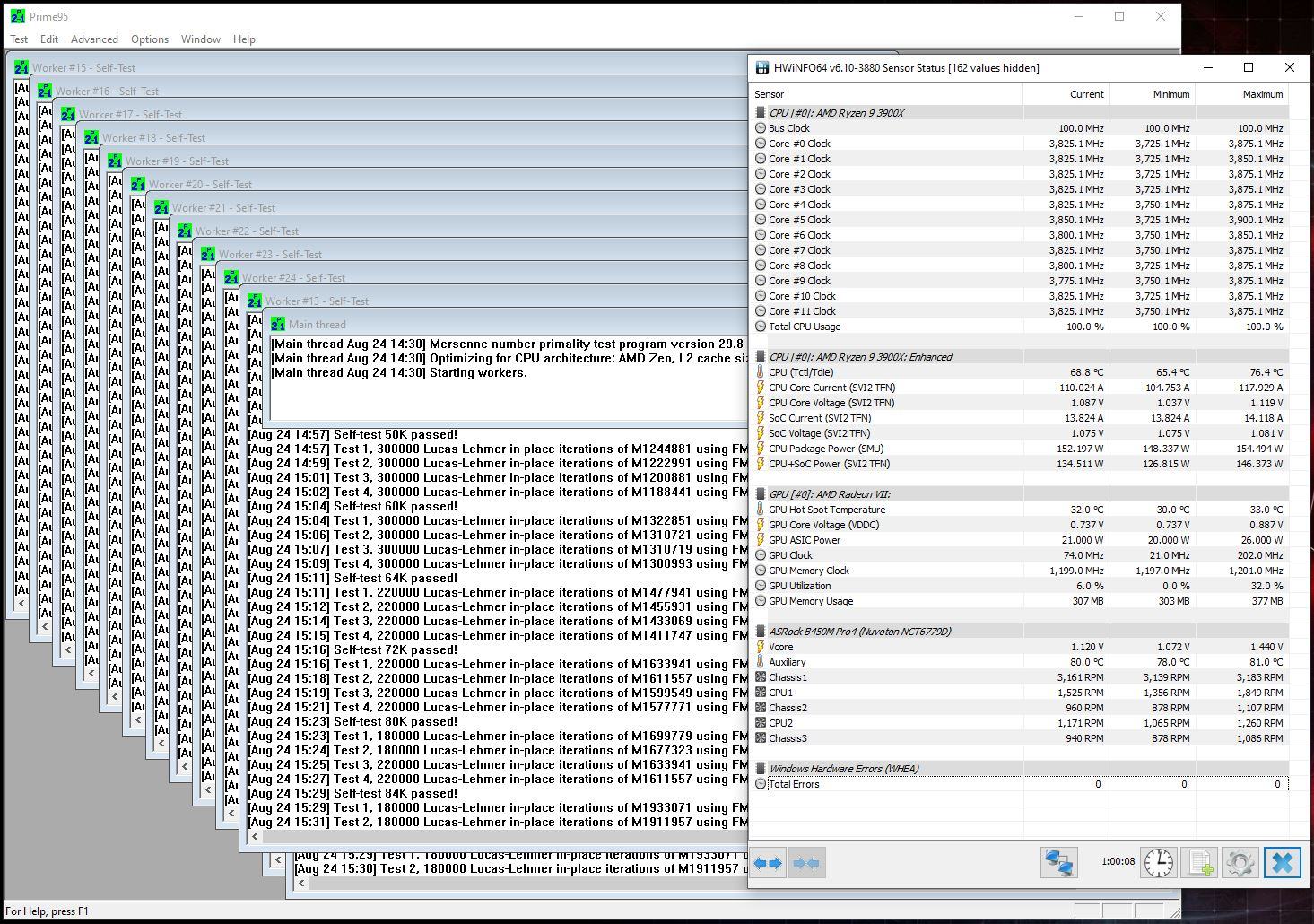Open the Test menu in Prime95
Screen dimensions: 1314x924
click(x=19, y=39)
